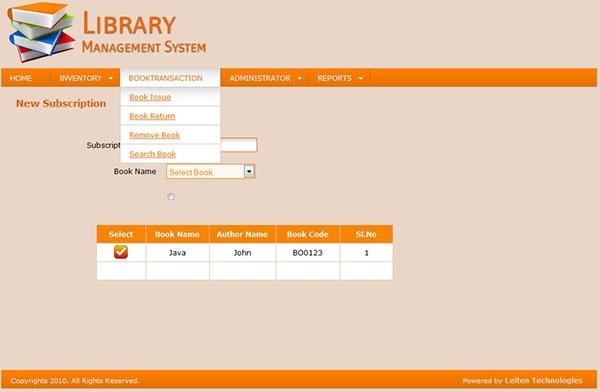Screen dimensions: 600x392
Task: Click the Book Name column header
Action: coord(177,234)
